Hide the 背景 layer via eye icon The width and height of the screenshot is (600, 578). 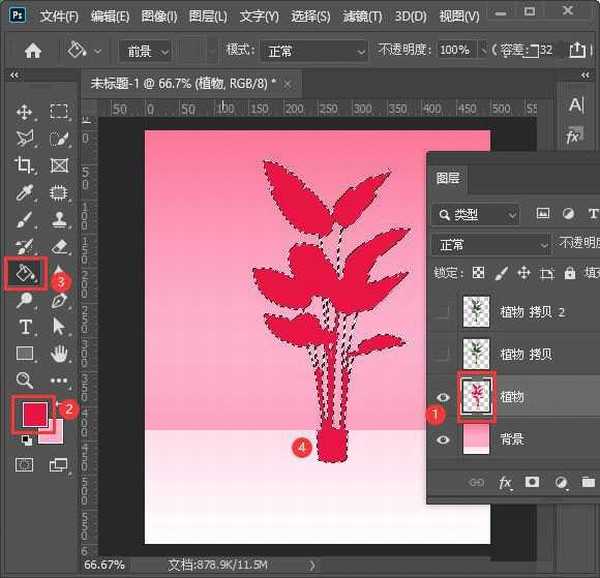click(444, 439)
